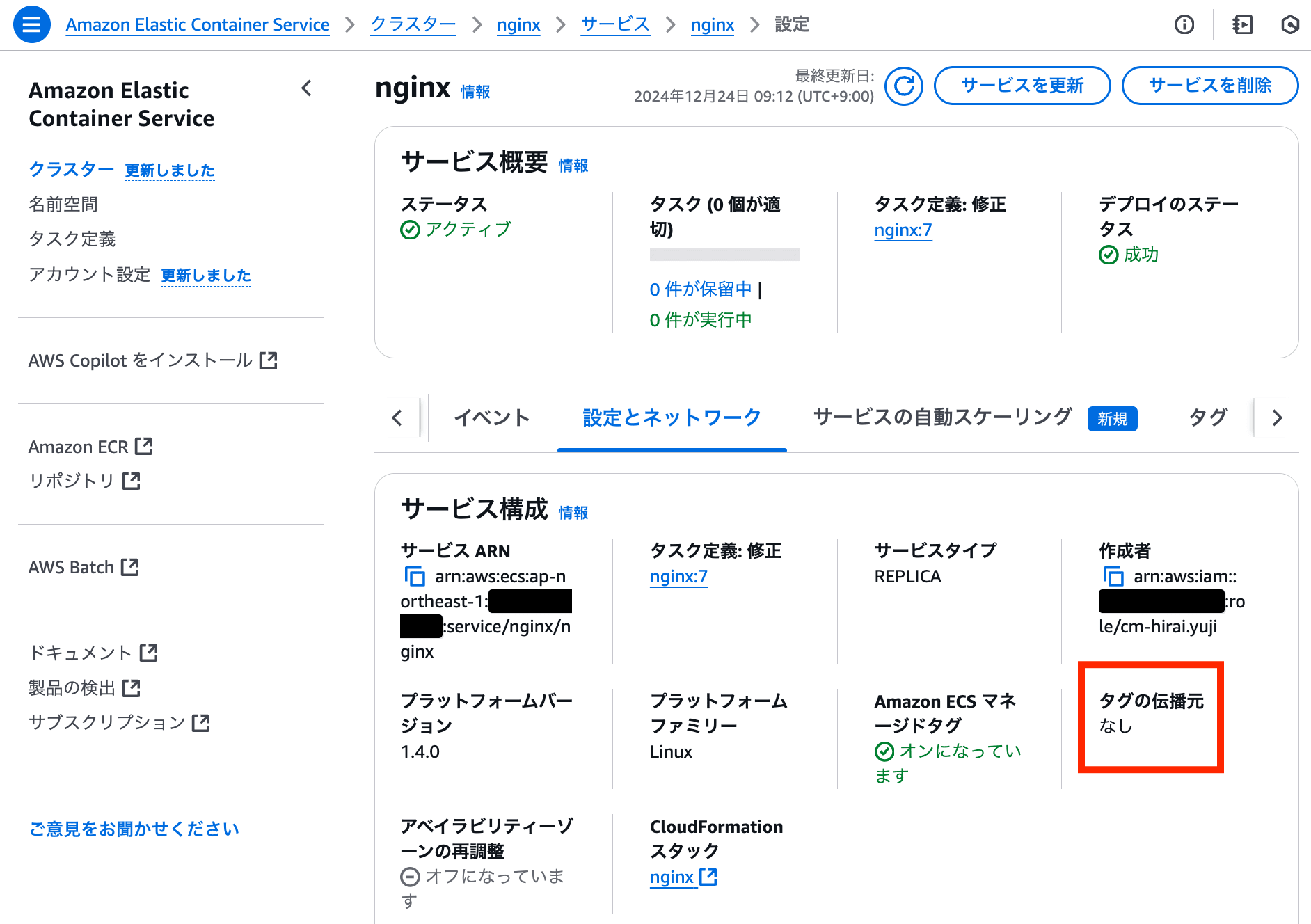This screenshot has height=924, width=1311.
Task: Open 情報 link next to nginx title
Action: [x=475, y=92]
